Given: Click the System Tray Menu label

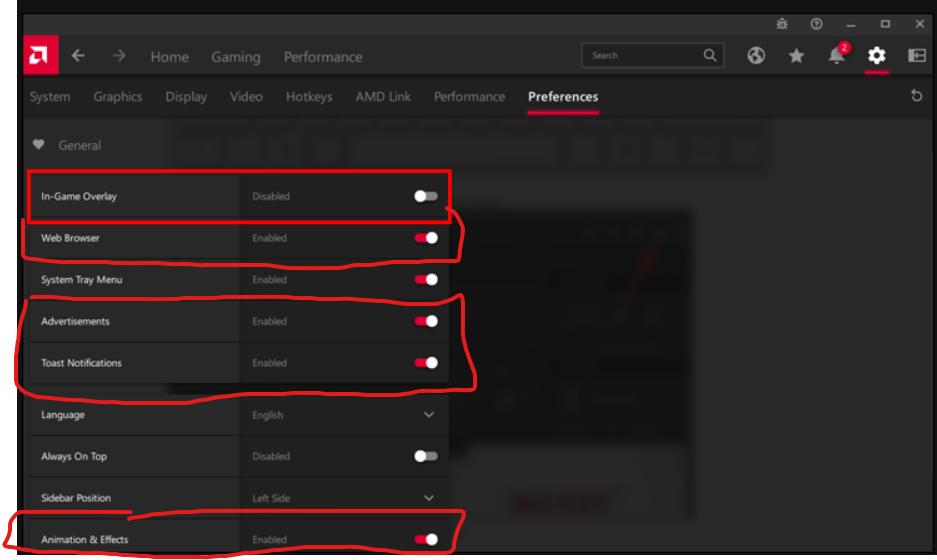Looking at the screenshot, I should [82, 280].
